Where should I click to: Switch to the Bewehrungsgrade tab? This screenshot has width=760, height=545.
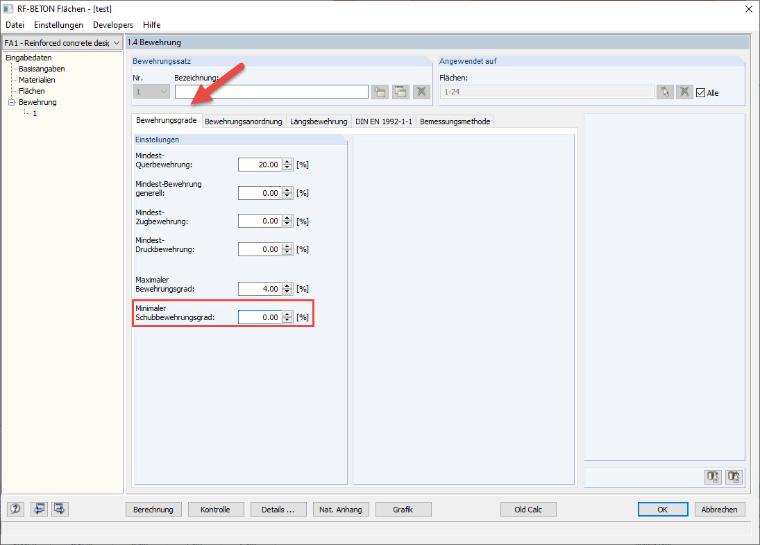pos(166,120)
